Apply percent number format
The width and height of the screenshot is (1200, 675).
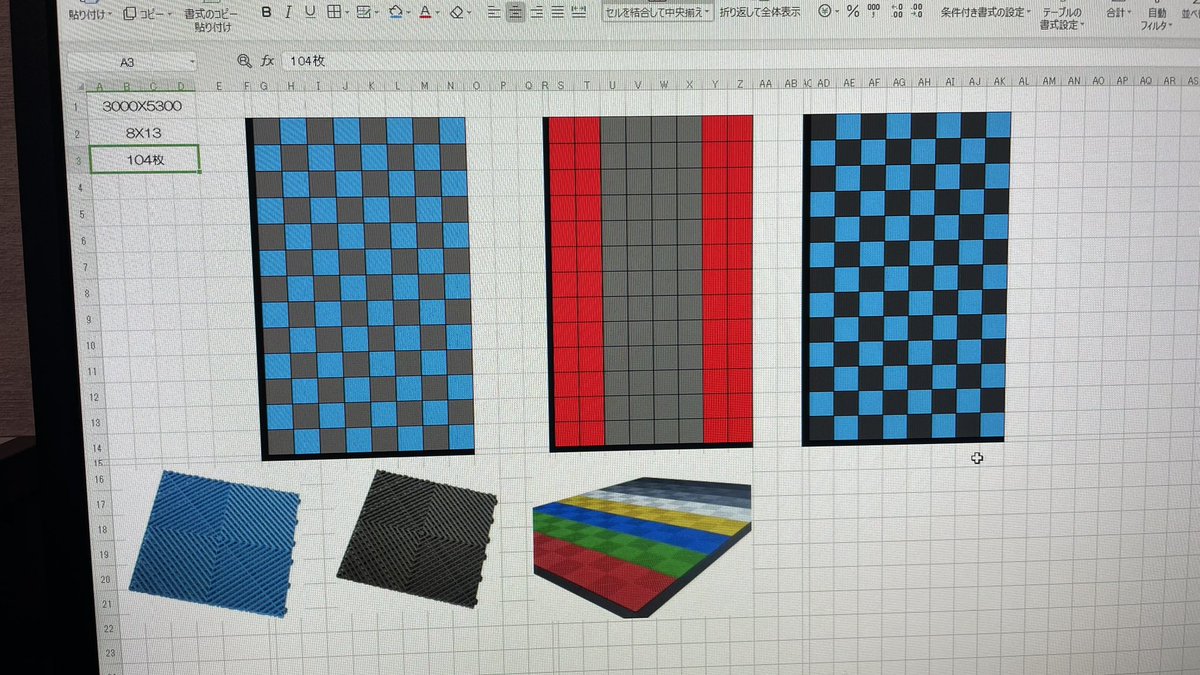[x=852, y=11]
